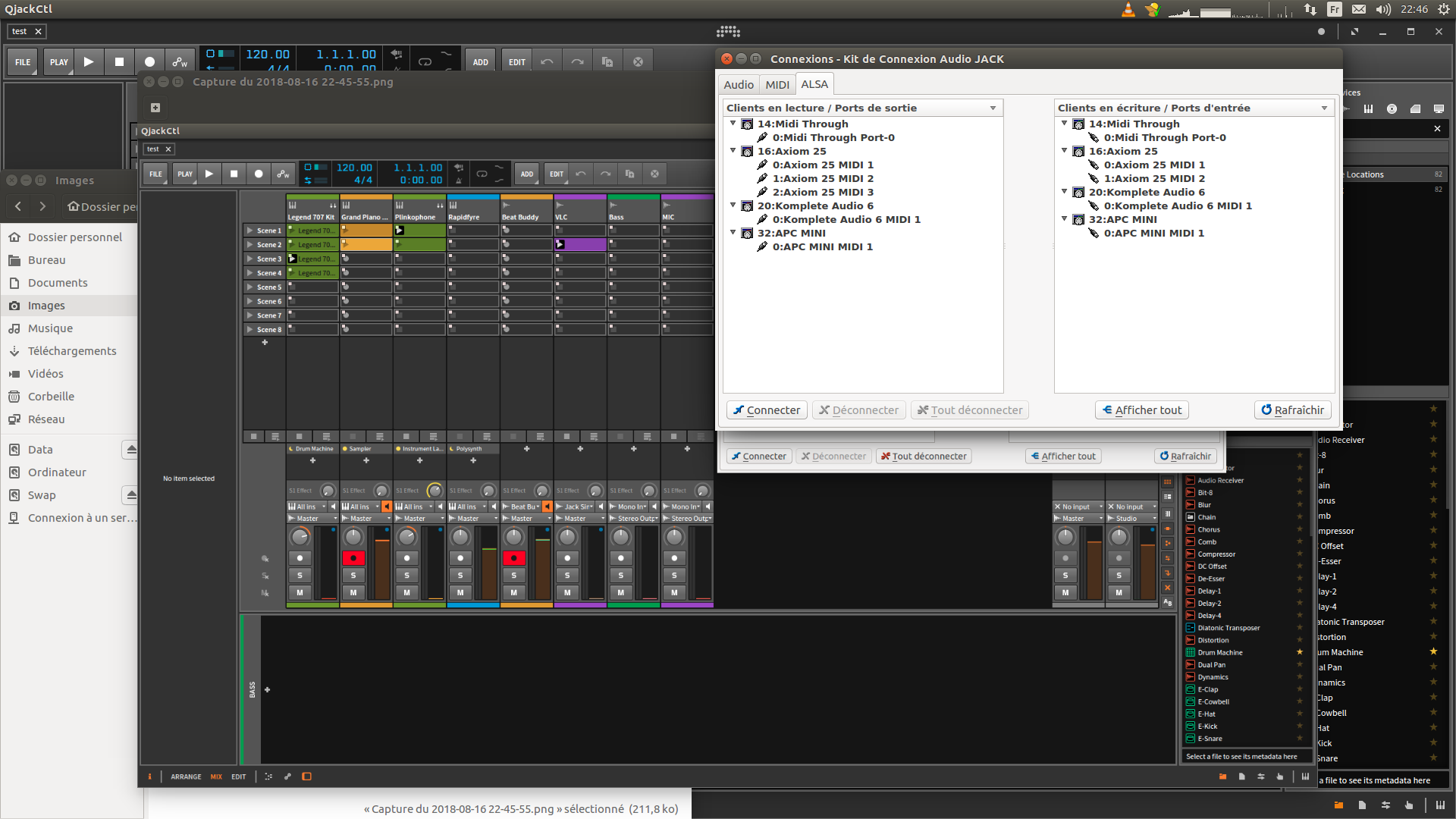This screenshot has width=1456, height=819.
Task: Click the VLC cone tray icon
Action: pyautogui.click(x=1128, y=9)
